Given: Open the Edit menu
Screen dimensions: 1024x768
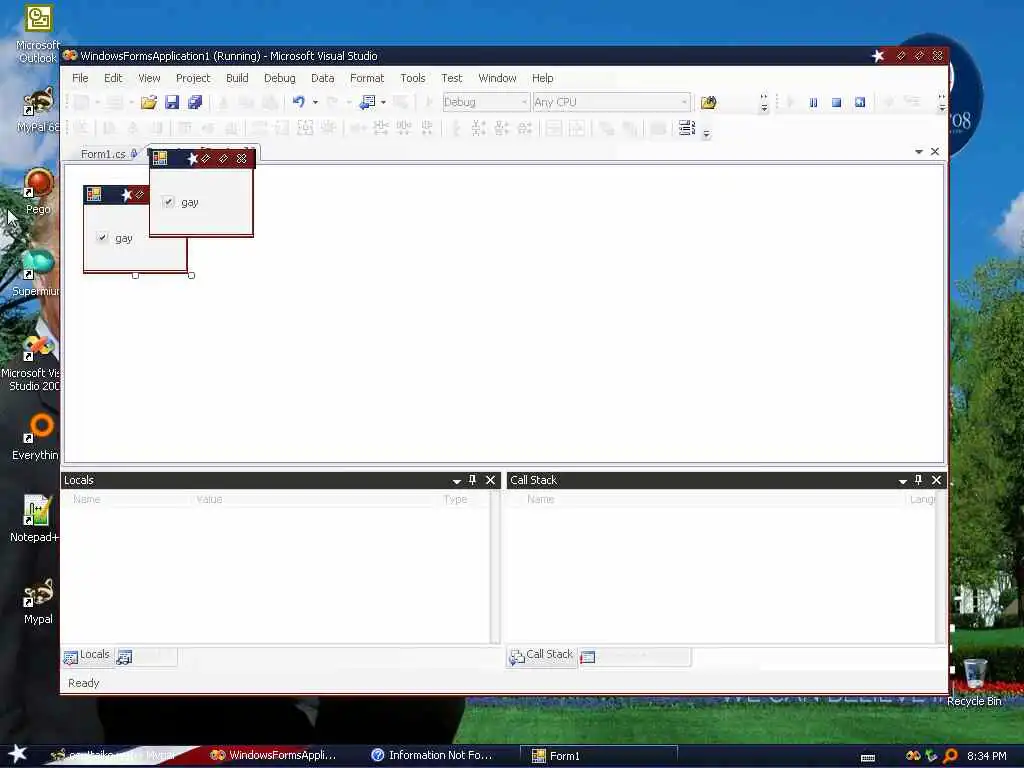Looking at the screenshot, I should pyautogui.click(x=113, y=78).
